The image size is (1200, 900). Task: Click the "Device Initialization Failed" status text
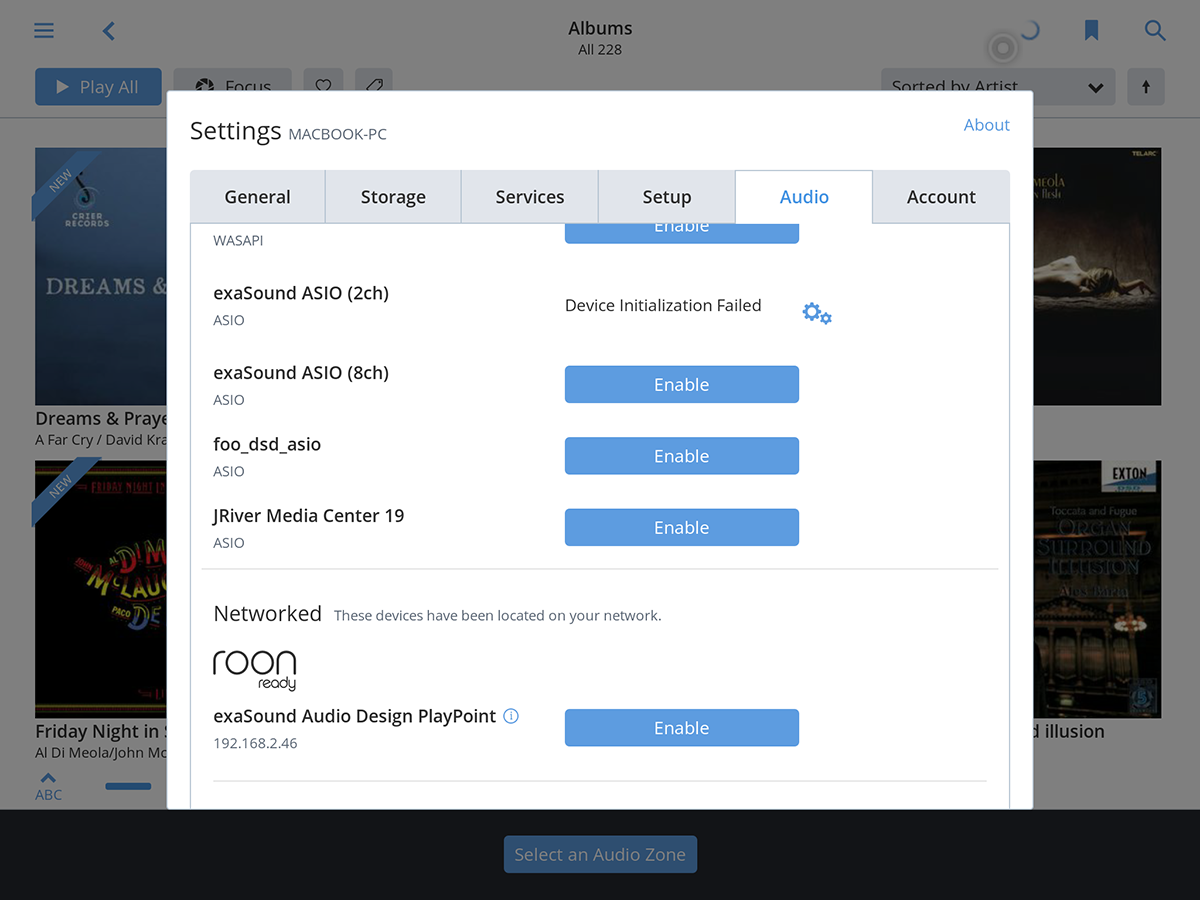pyautogui.click(x=663, y=306)
